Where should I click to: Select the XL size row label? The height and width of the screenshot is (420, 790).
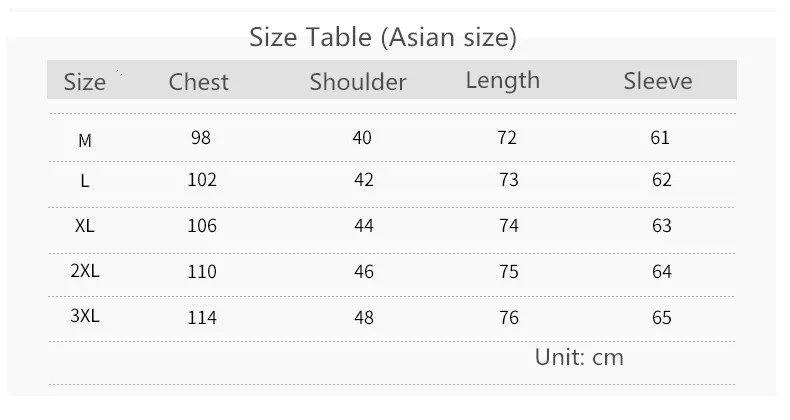[x=85, y=227]
